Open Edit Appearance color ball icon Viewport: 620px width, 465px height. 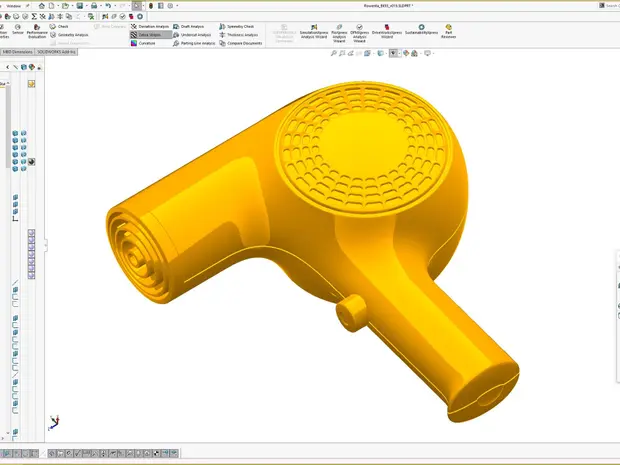click(406, 53)
